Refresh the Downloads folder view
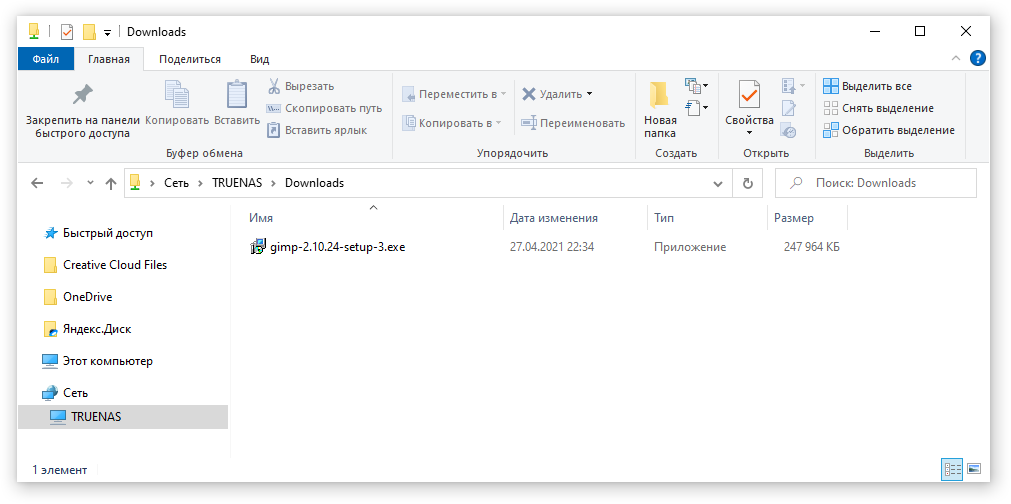Image resolution: width=1011 pixels, height=504 pixels. coord(747,183)
